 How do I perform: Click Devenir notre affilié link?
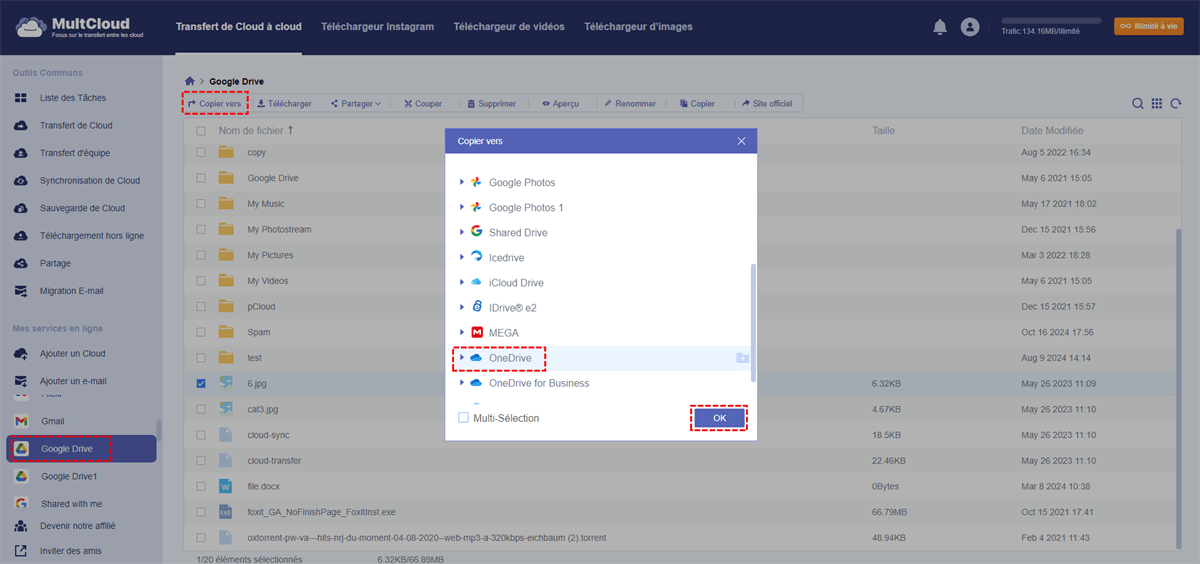coord(77,526)
